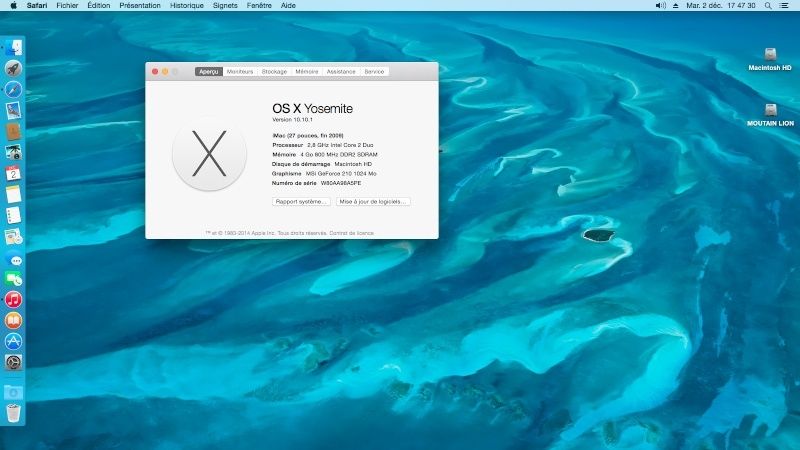Open Messages speech bubble icon

tap(13, 258)
